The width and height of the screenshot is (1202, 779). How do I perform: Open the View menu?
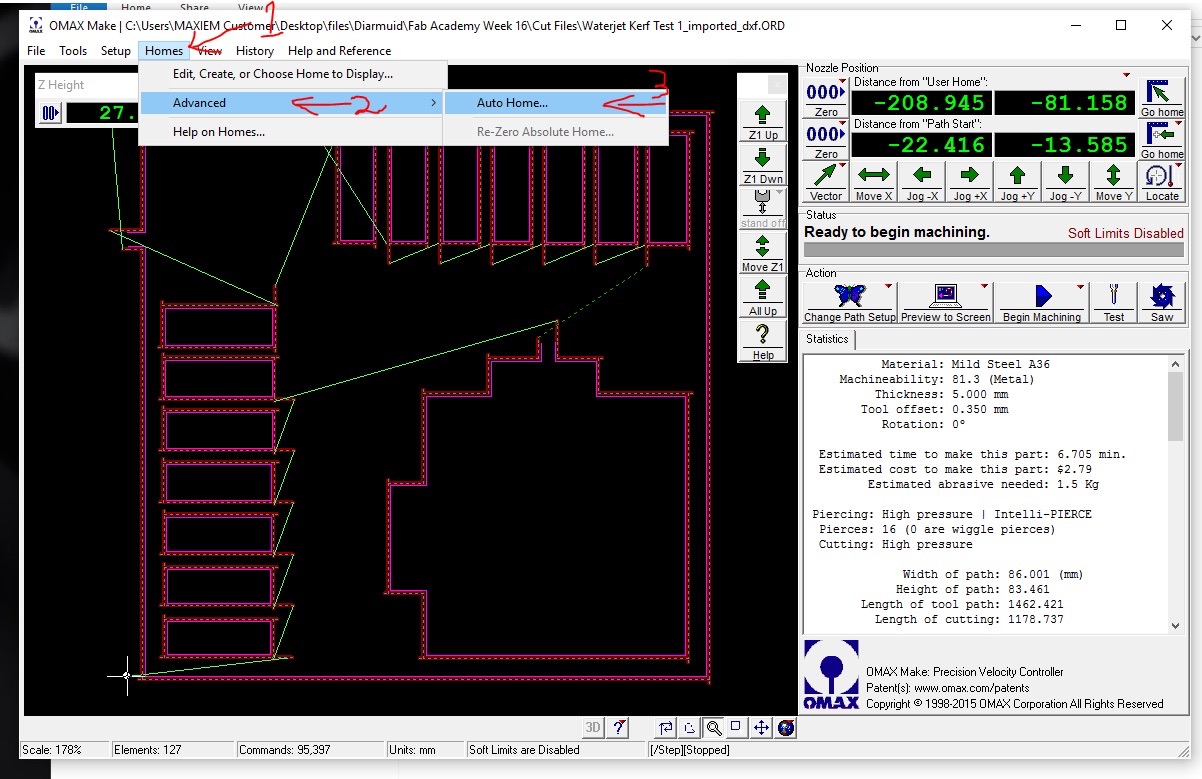209,51
